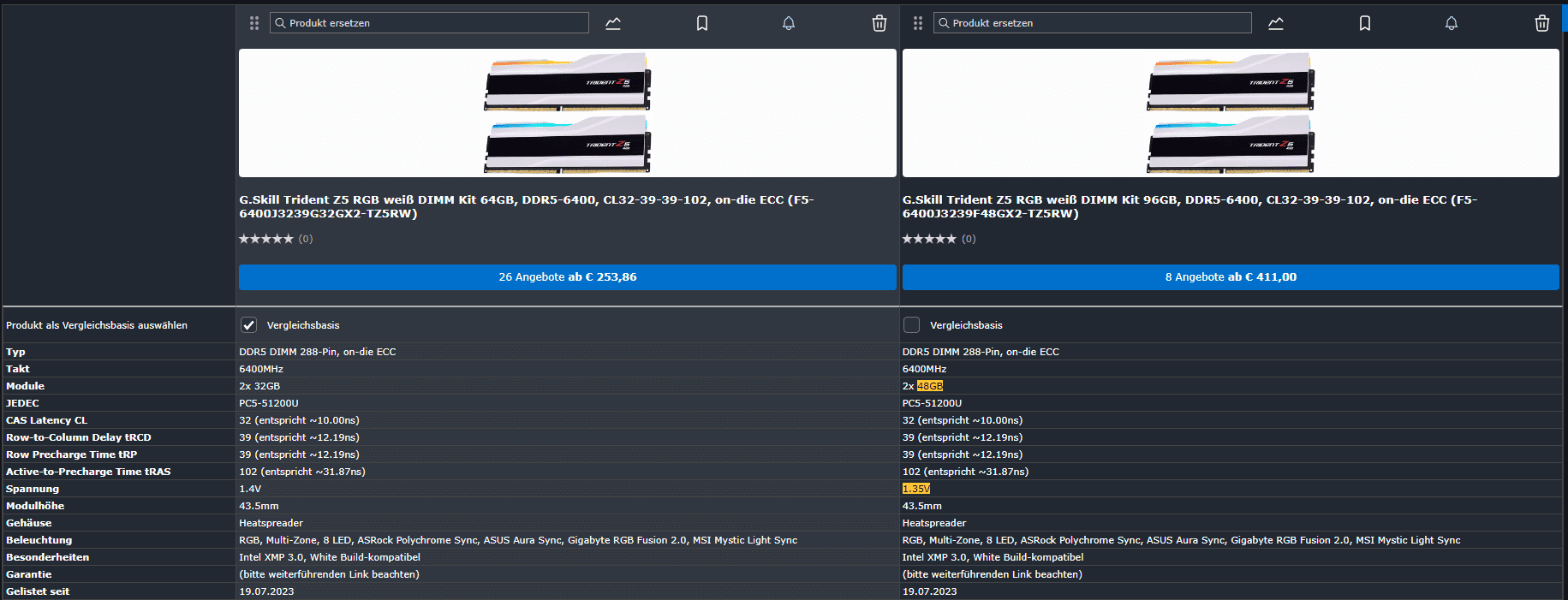Image resolution: width=1568 pixels, height=600 pixels.
Task: Click highlighted 48GB module value
Action: (x=930, y=386)
